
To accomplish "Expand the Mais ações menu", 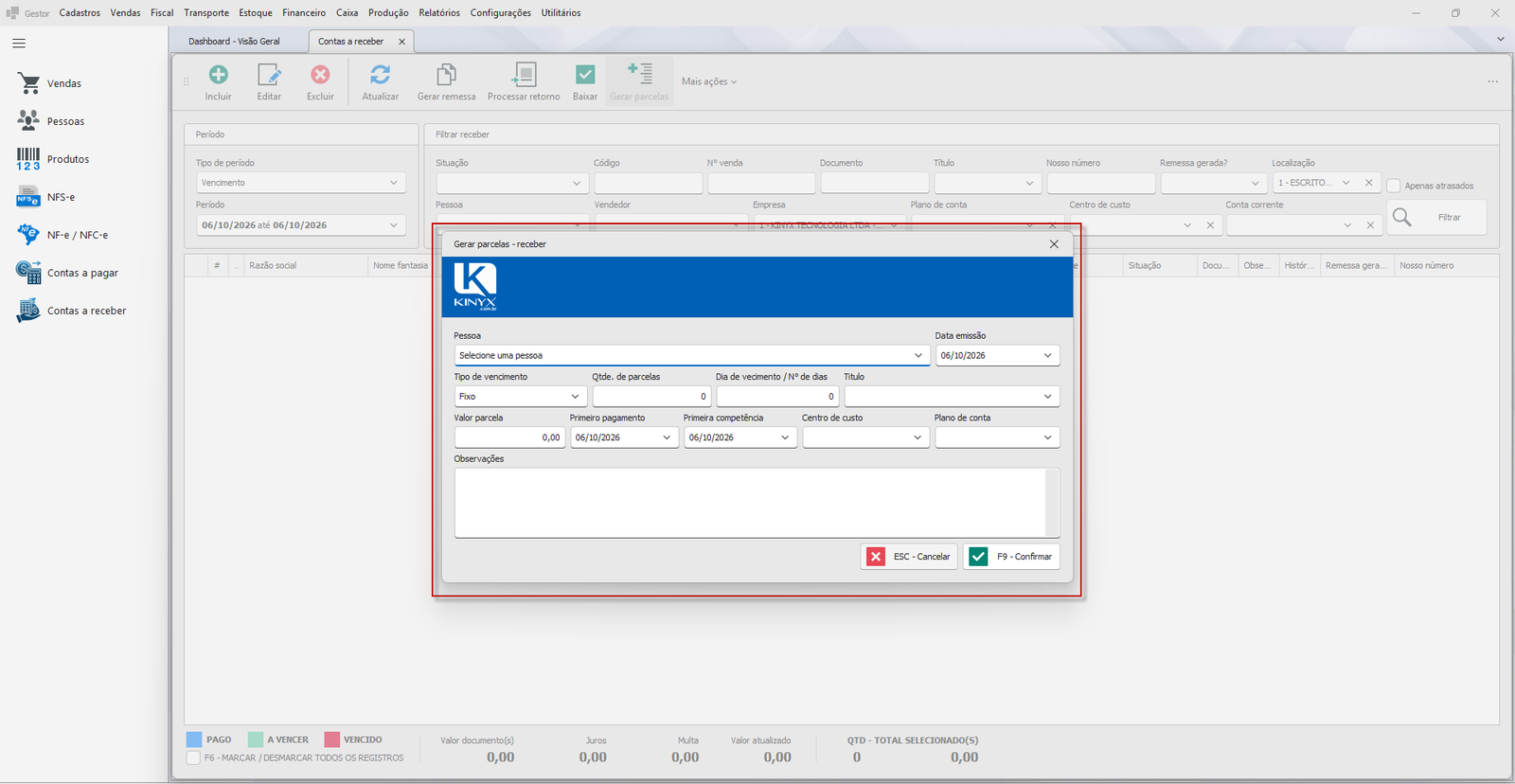I will pyautogui.click(x=708, y=81).
